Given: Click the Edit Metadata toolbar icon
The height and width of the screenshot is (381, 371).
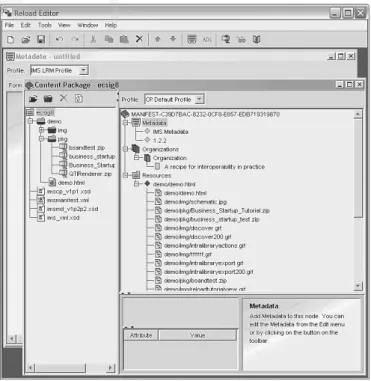Looking at the screenshot, I should click(x=191, y=39).
